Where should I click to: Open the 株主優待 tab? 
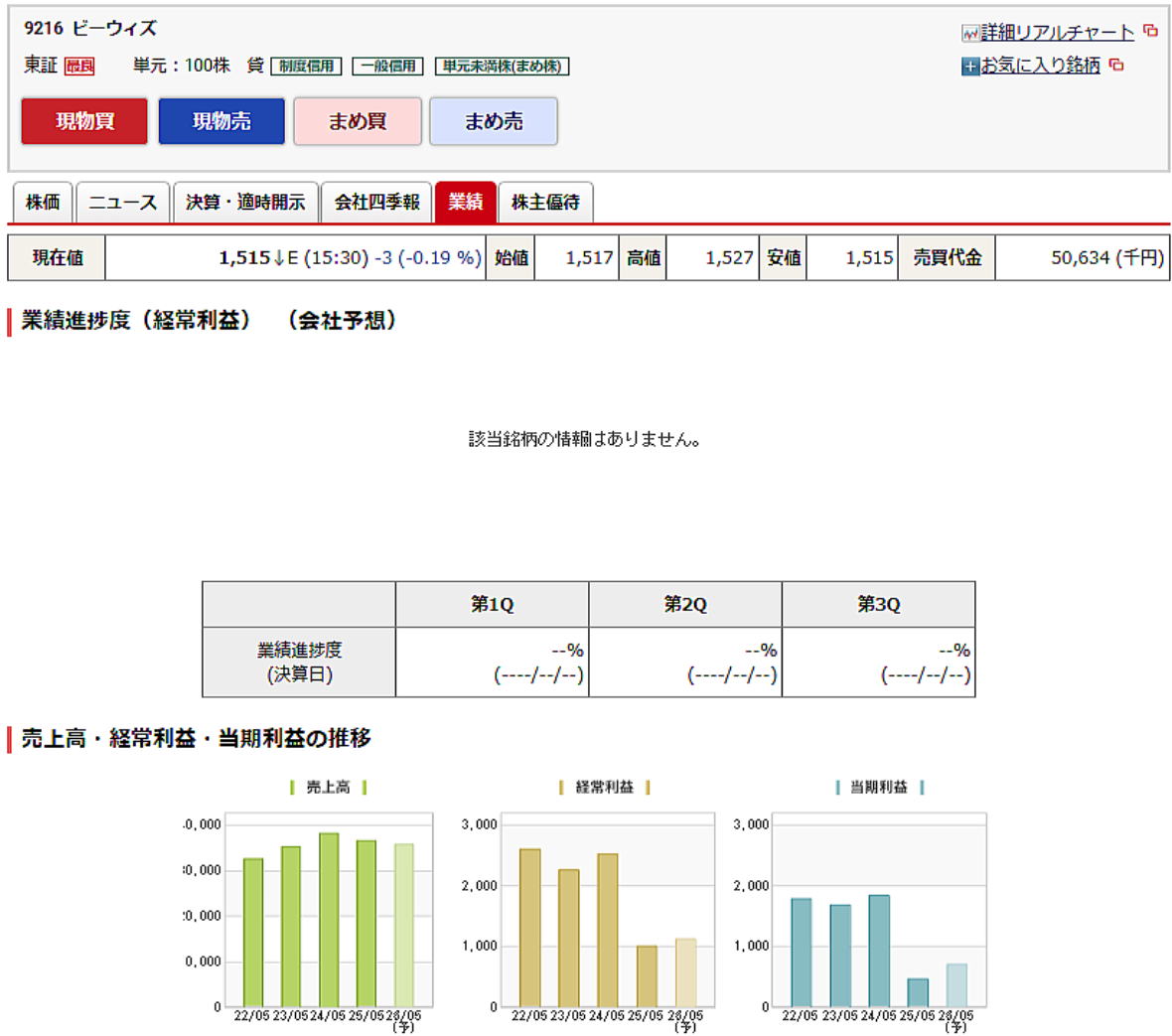click(544, 203)
